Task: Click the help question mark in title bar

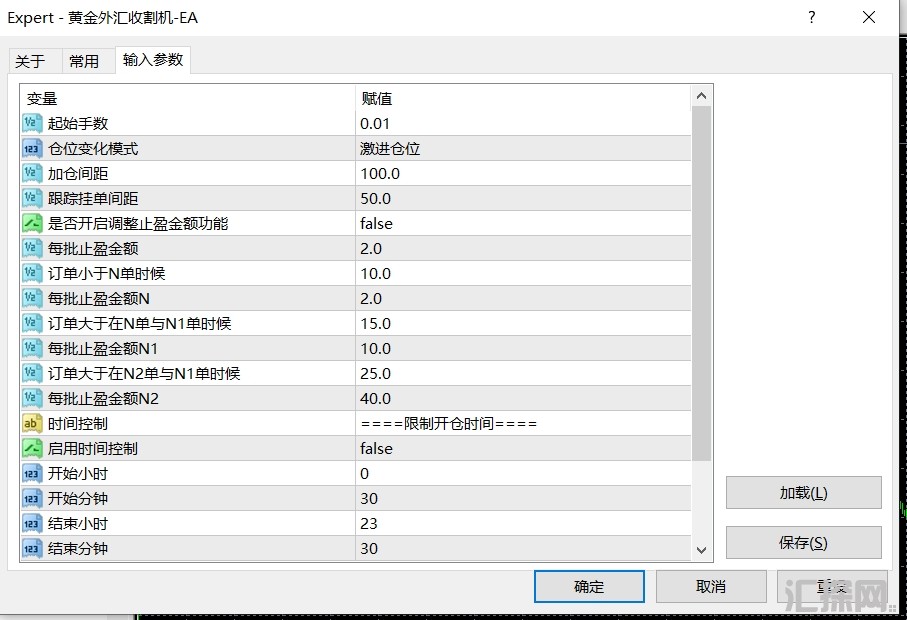Action: click(812, 17)
